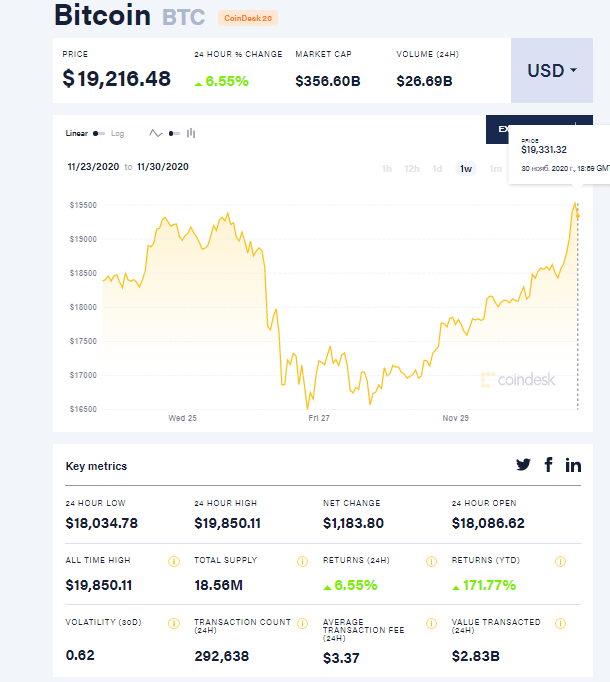Click the chart's latest price marker
This screenshot has width=610, height=682.
click(x=576, y=207)
